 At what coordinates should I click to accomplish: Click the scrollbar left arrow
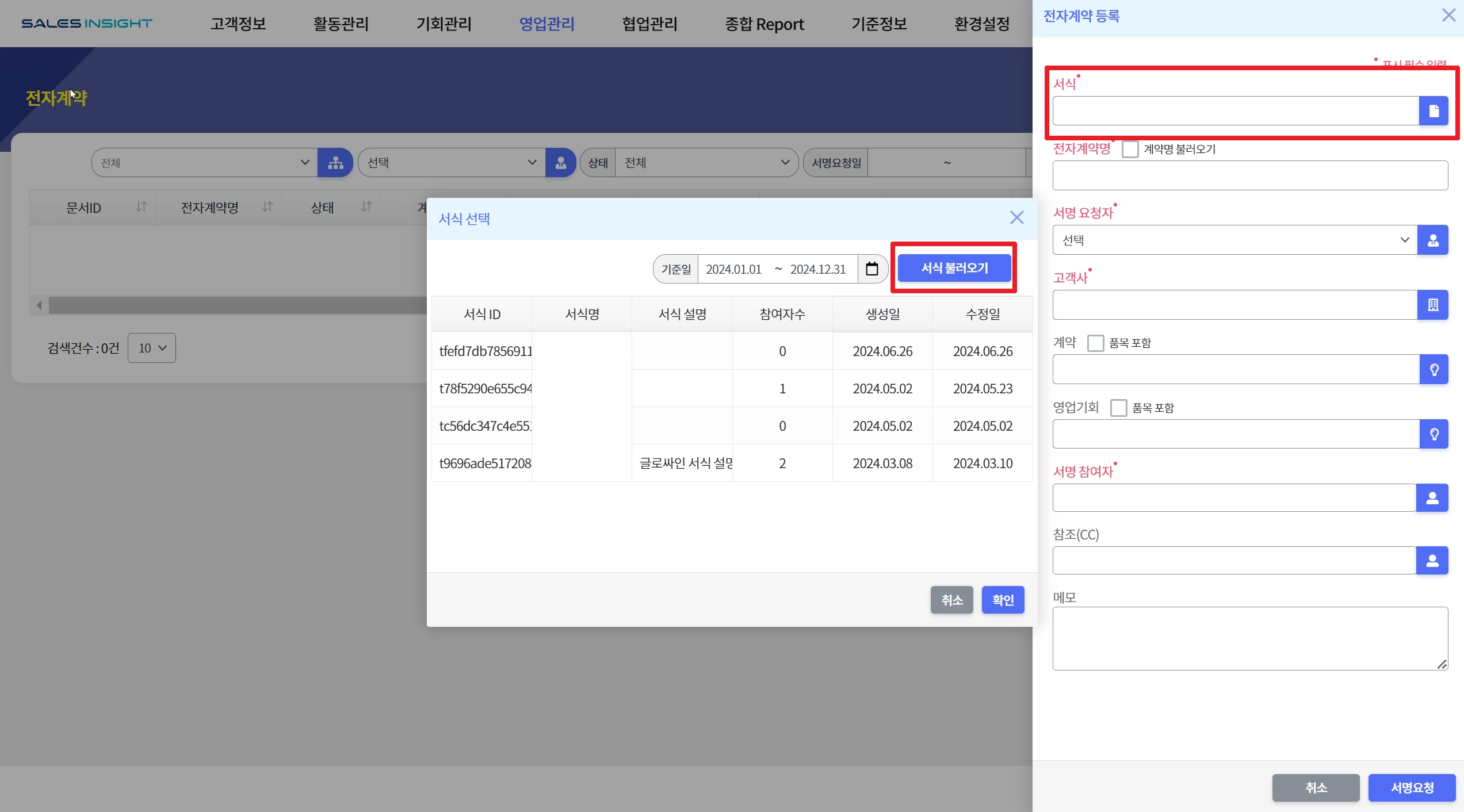pyautogui.click(x=39, y=305)
